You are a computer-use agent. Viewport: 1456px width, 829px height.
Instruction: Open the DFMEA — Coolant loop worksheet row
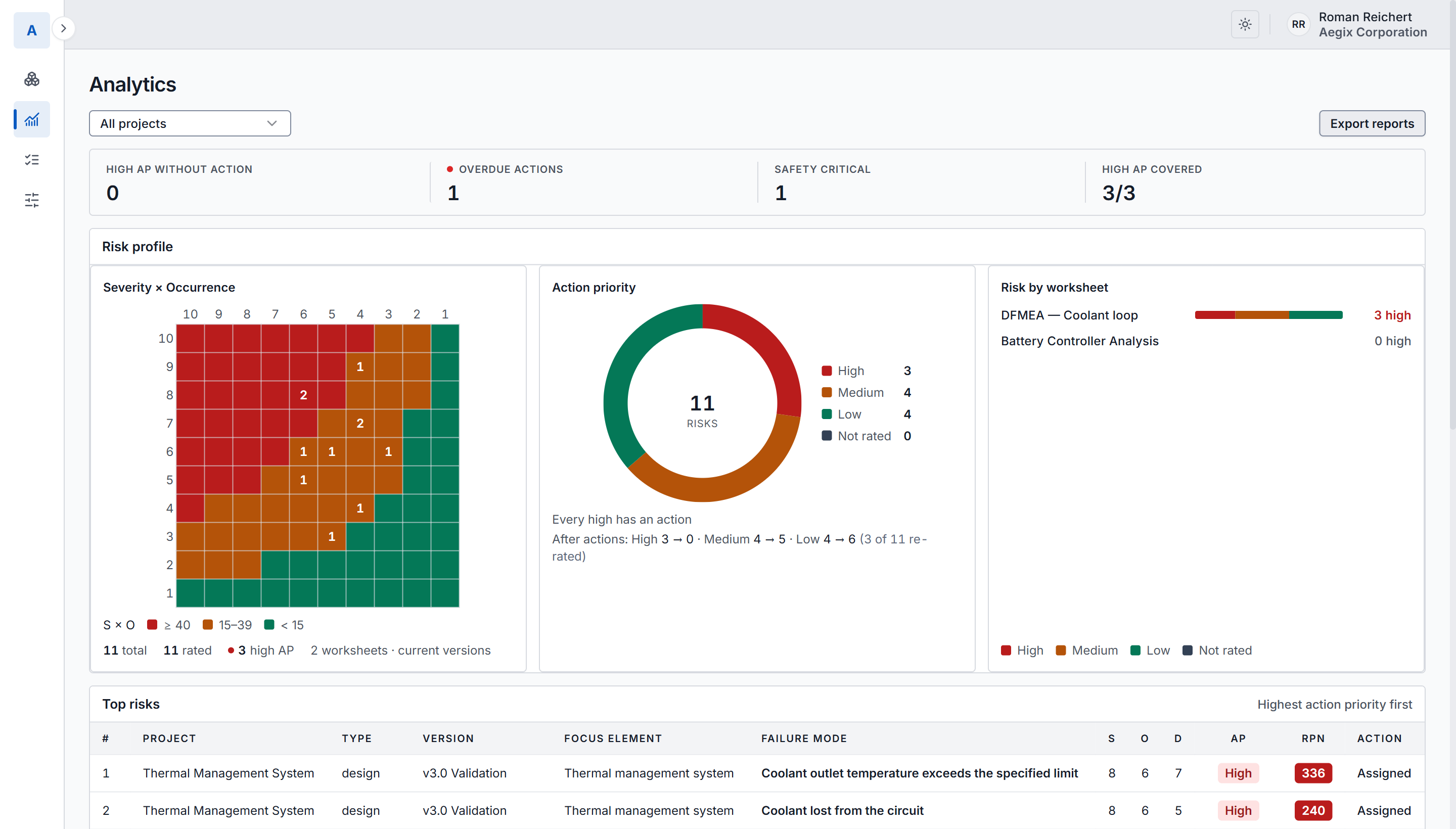pyautogui.click(x=1205, y=315)
